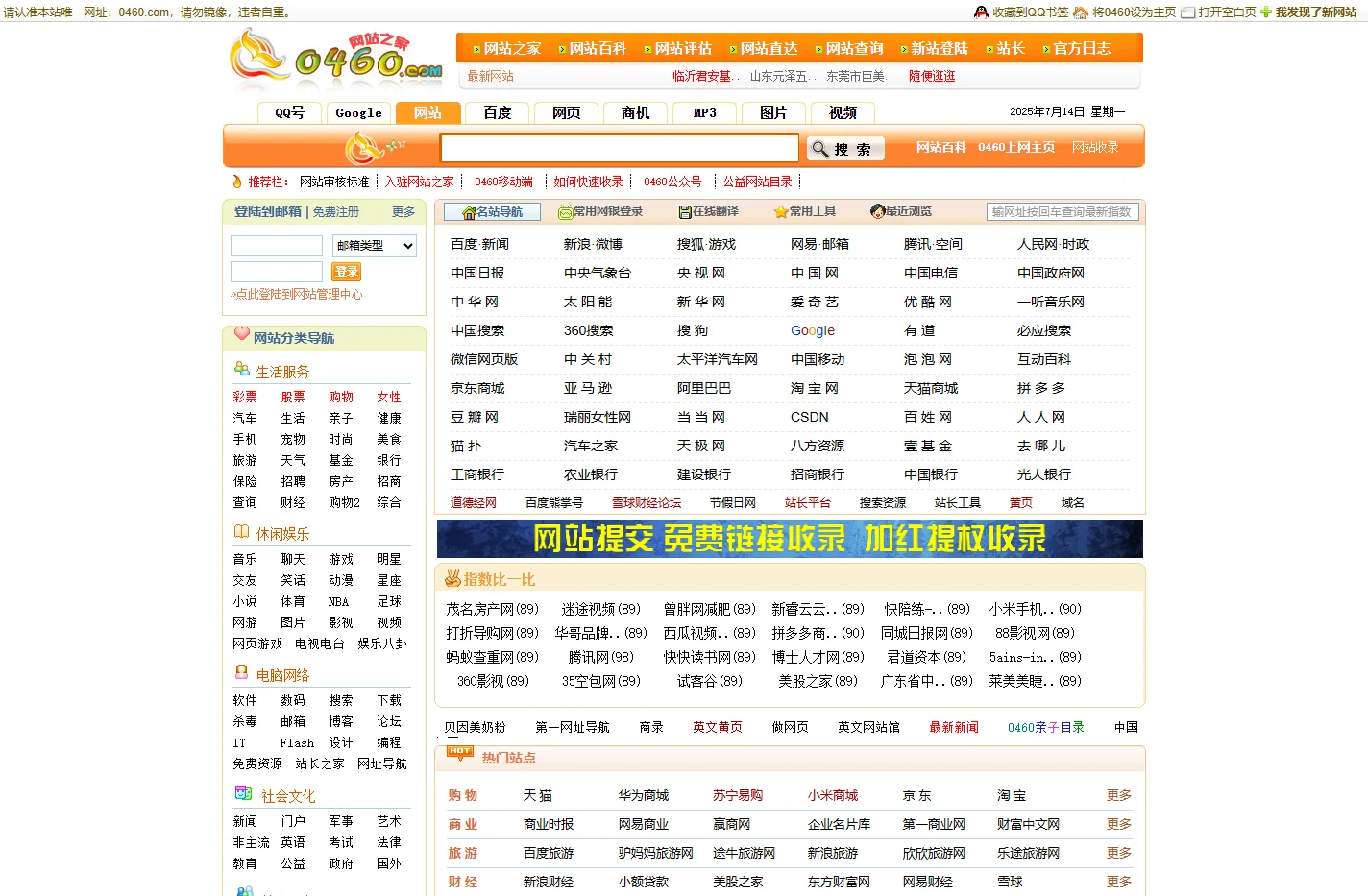Click the HOT badge icon
1368x896 pixels.
[460, 754]
